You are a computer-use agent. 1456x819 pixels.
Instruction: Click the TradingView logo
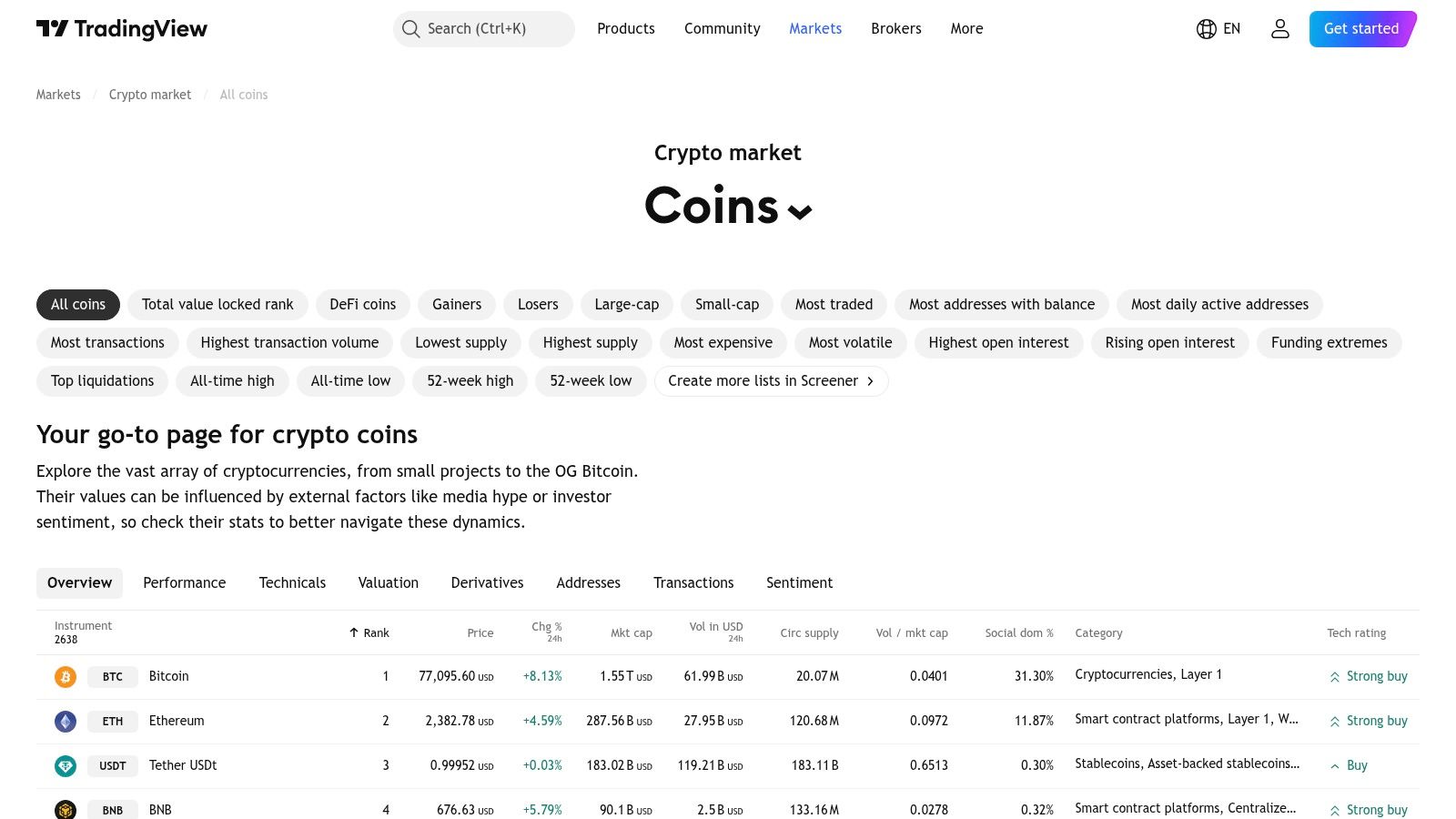[122, 29]
